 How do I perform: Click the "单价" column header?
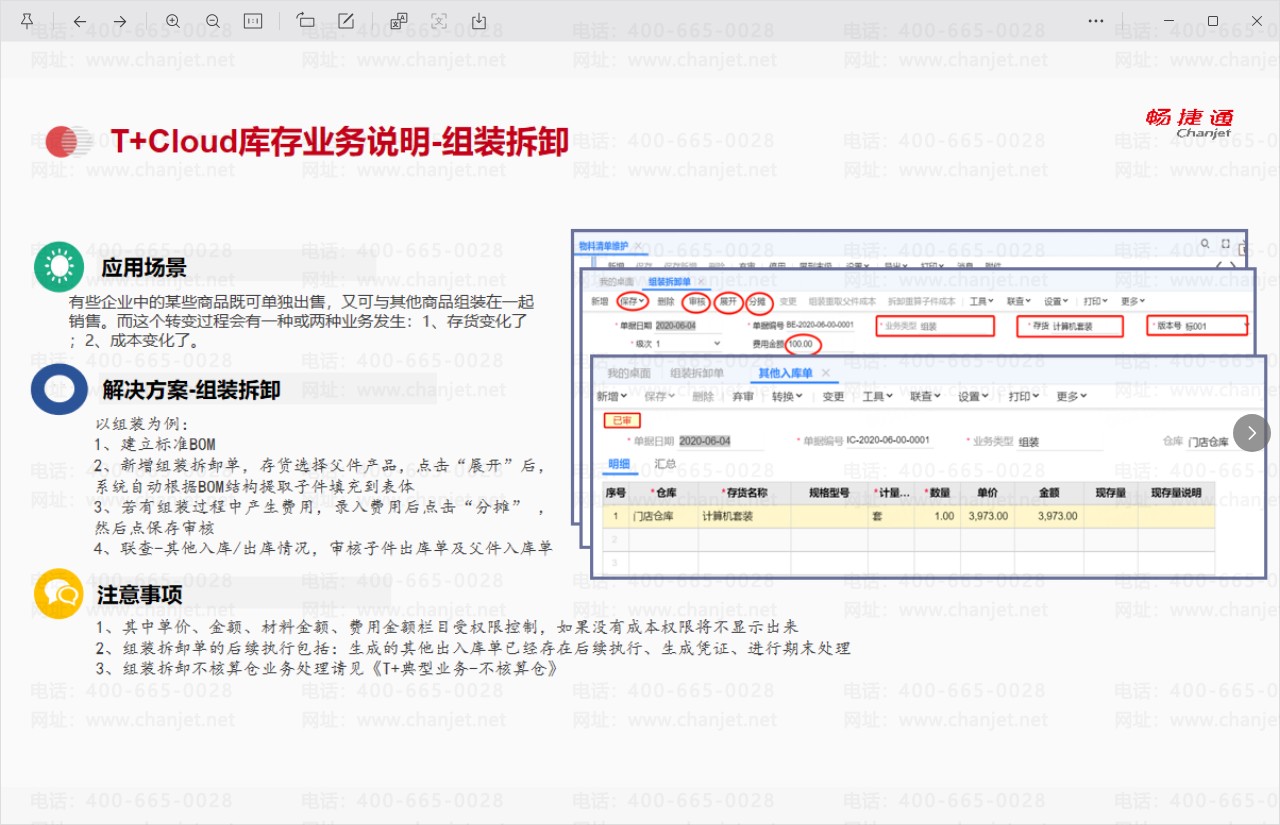click(x=988, y=493)
